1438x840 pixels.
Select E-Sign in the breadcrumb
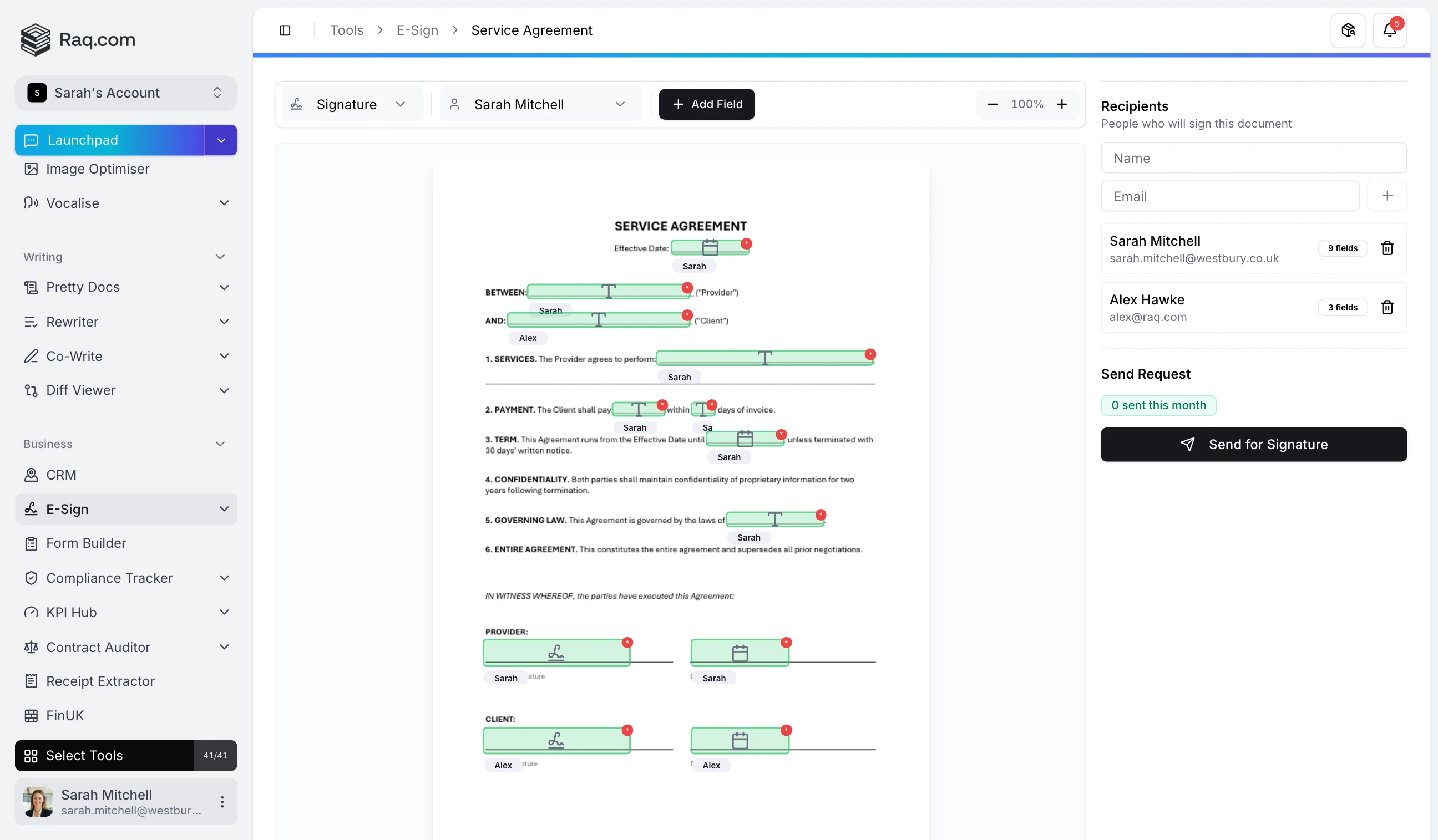click(417, 29)
